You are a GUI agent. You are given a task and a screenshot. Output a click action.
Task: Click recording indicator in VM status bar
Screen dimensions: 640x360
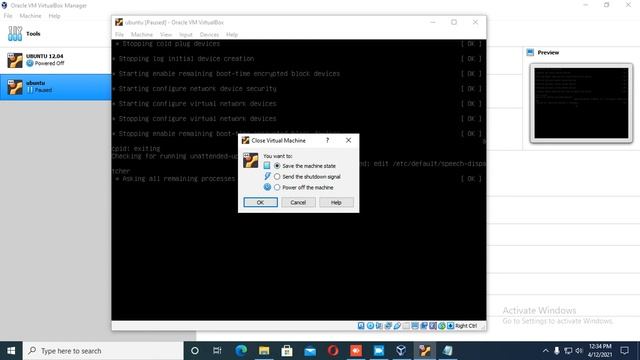click(424, 326)
